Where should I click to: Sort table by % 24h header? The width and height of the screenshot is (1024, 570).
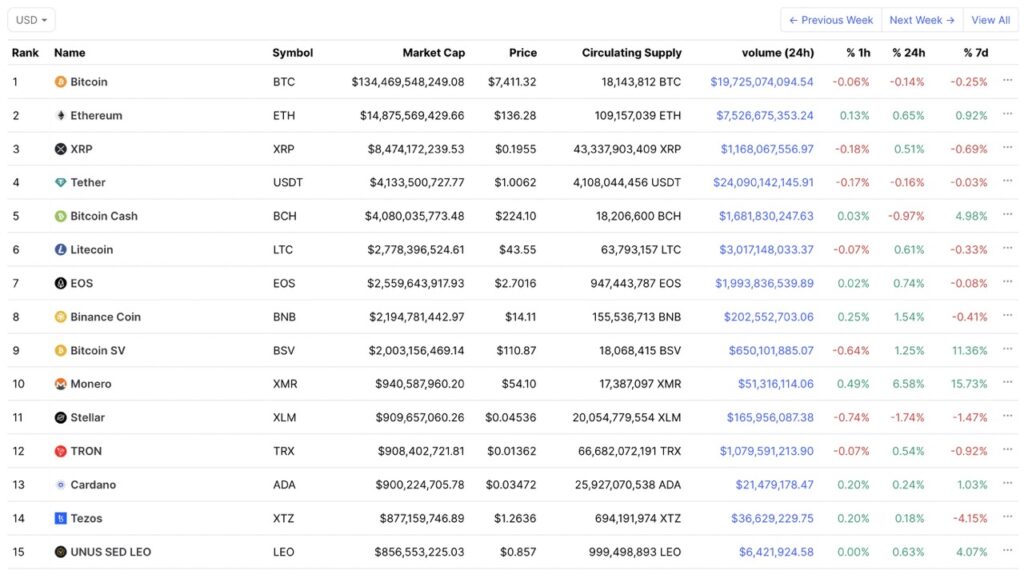tap(908, 53)
